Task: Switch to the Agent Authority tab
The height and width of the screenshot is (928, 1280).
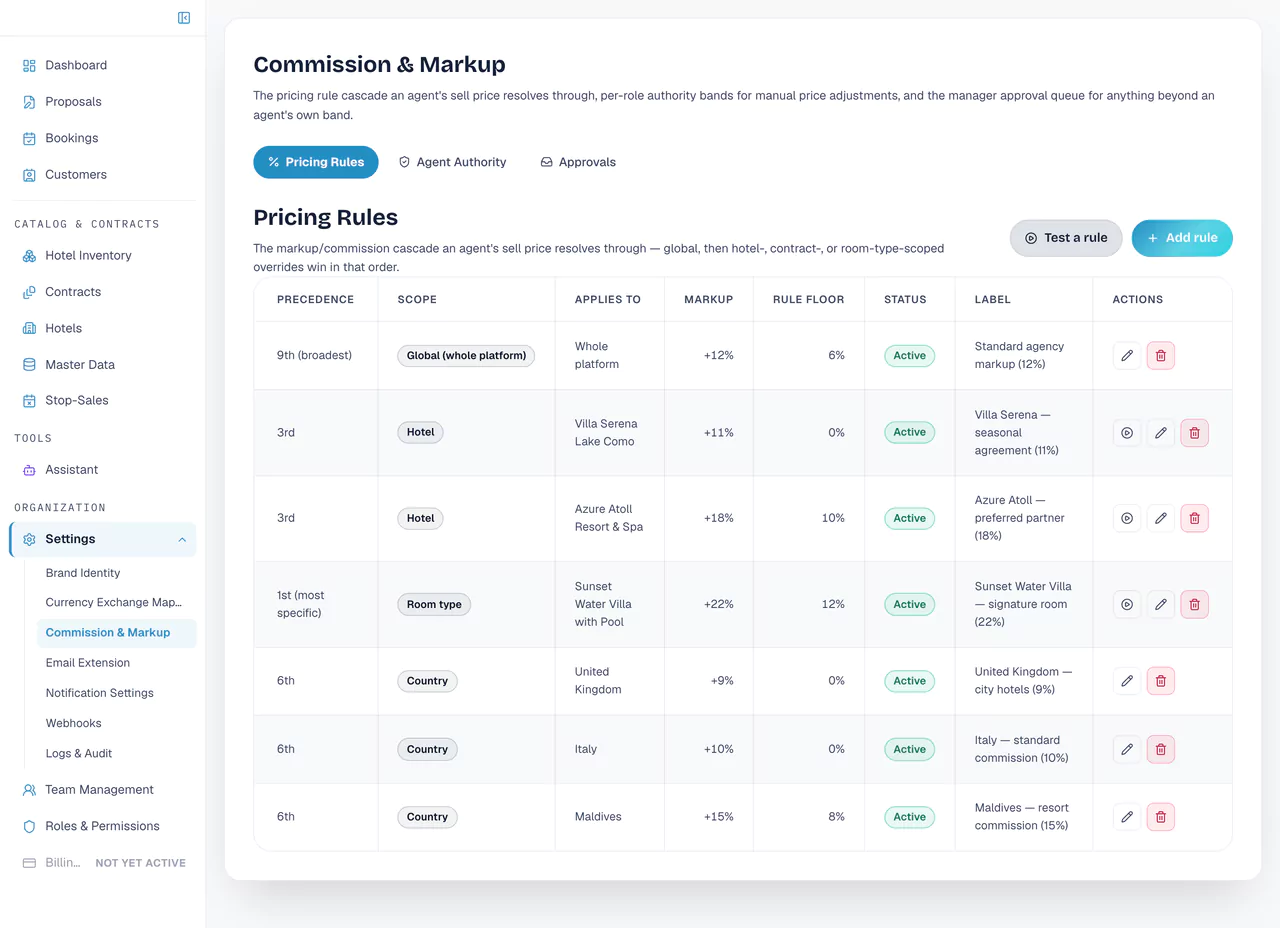Action: click(x=452, y=162)
